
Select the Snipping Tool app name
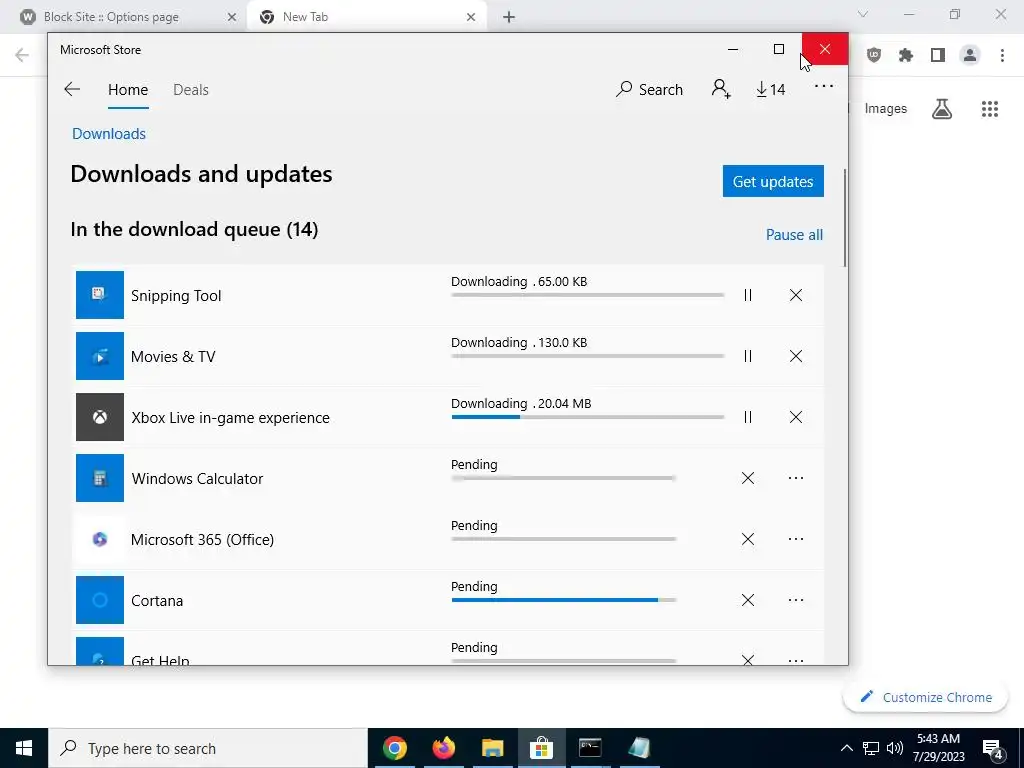[x=176, y=296]
